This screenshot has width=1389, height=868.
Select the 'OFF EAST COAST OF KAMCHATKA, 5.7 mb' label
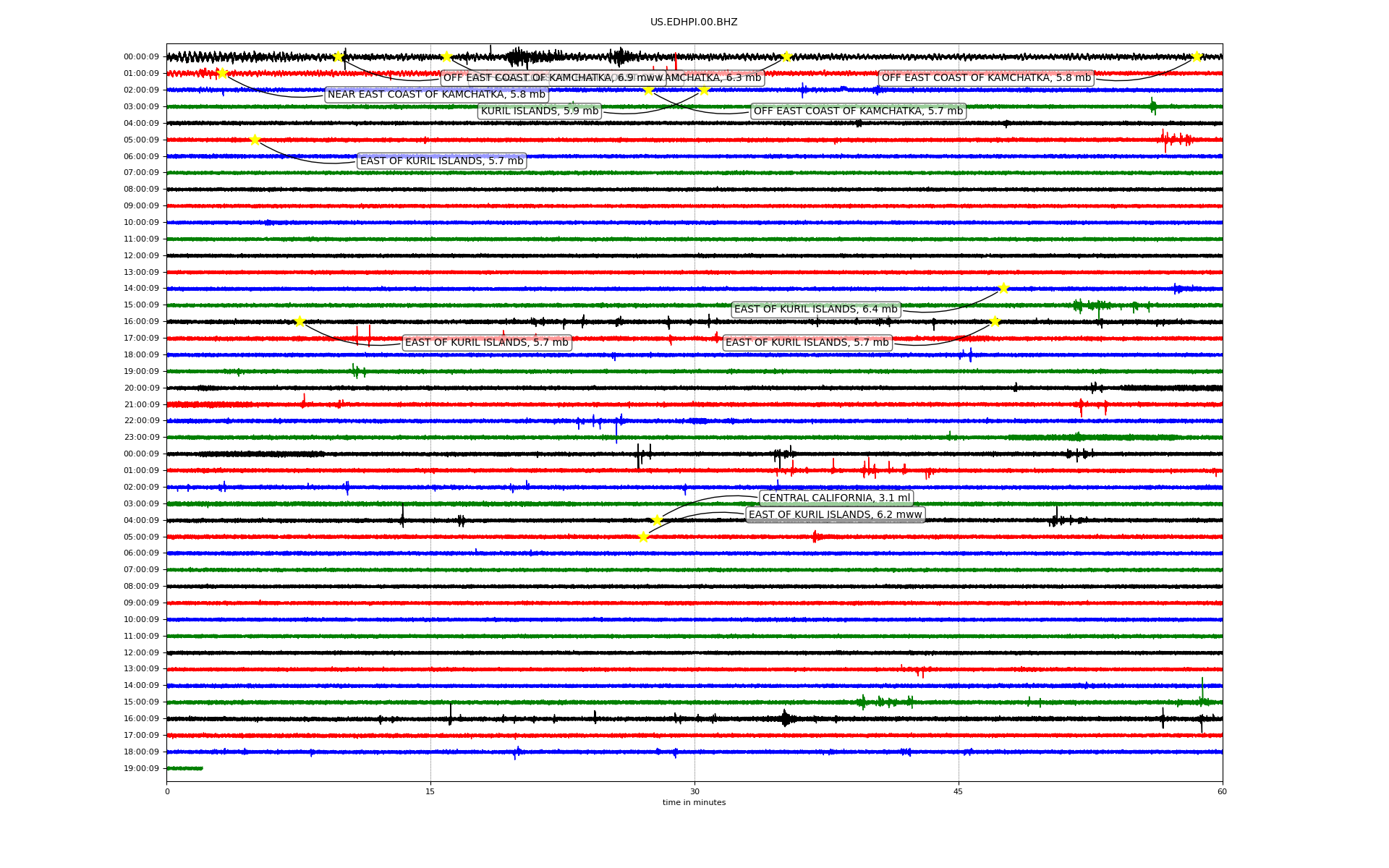tap(859, 111)
